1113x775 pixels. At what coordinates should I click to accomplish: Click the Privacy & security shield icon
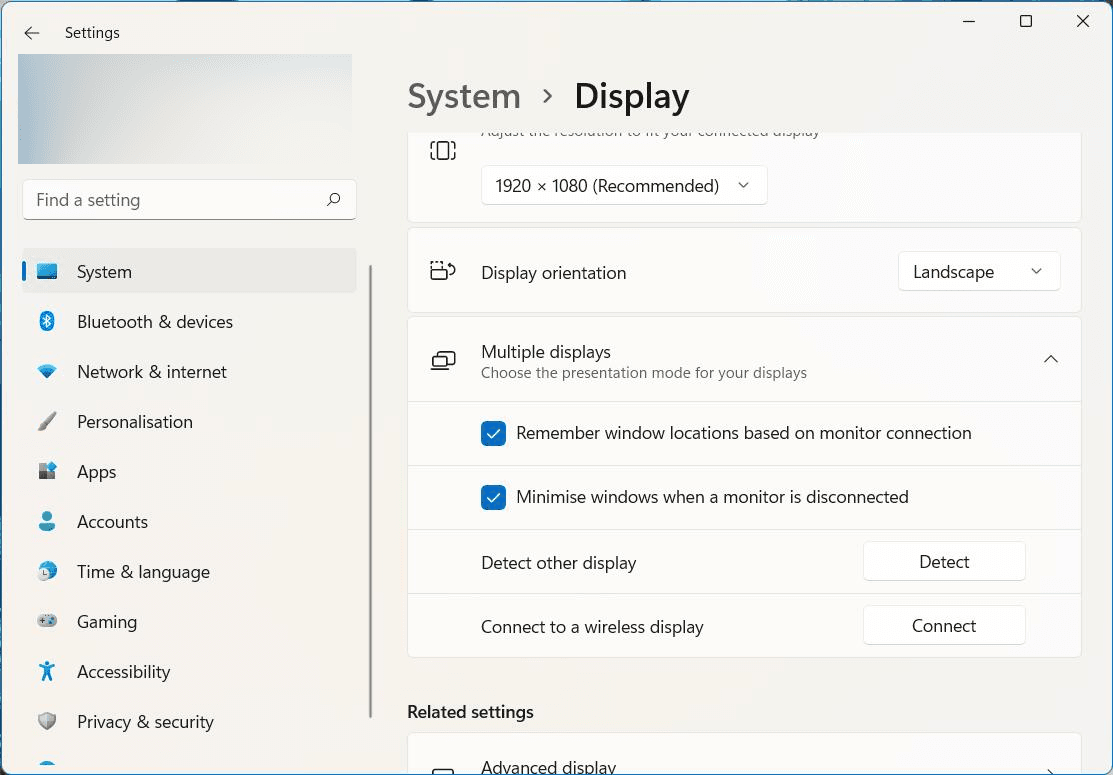[47, 722]
